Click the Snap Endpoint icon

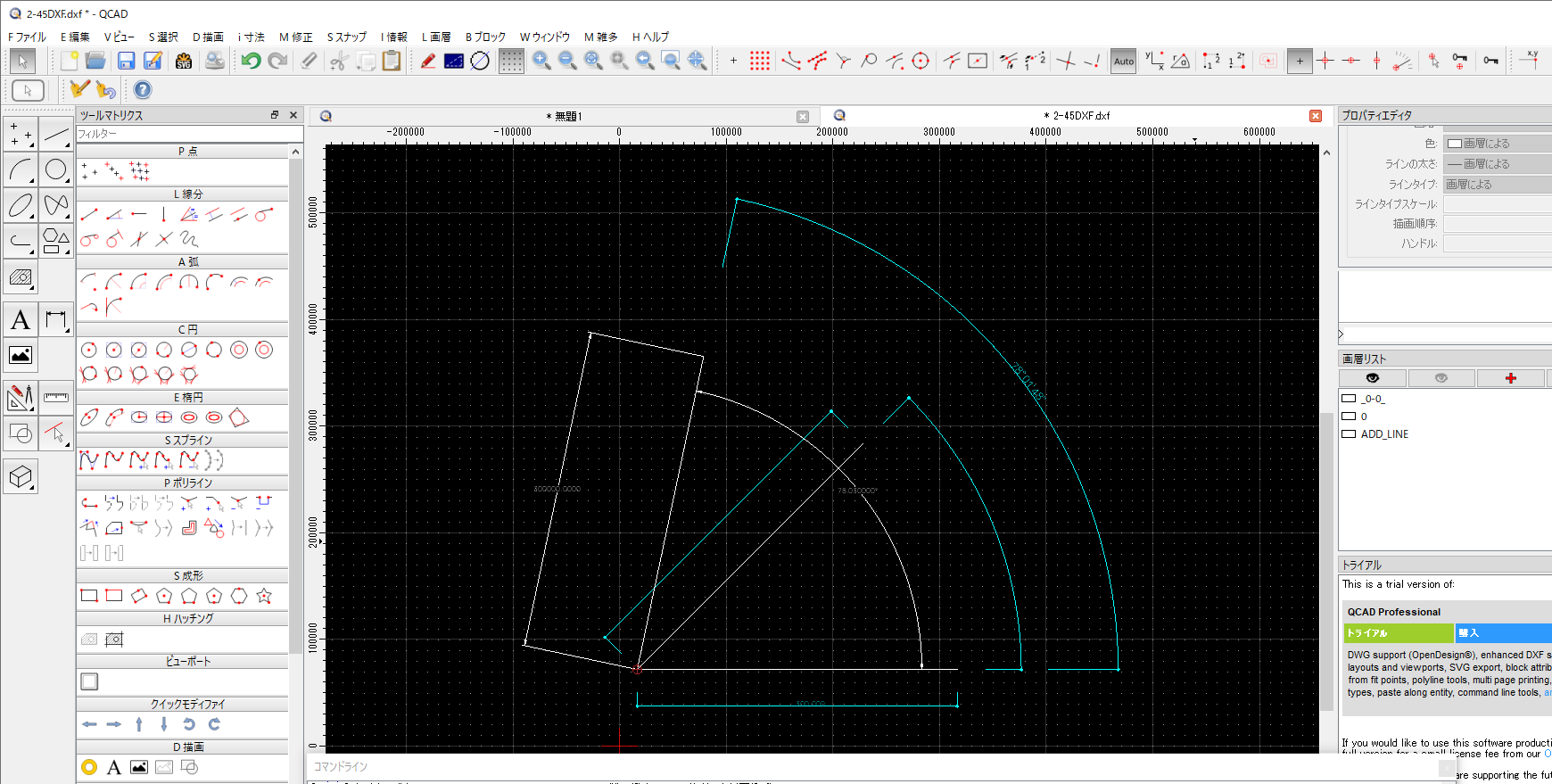[x=791, y=61]
